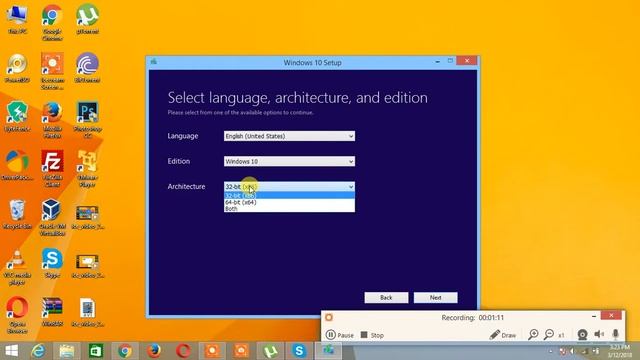The width and height of the screenshot is (640, 360).
Task: Click the PowerISO desktop shortcut
Action: coord(17,68)
